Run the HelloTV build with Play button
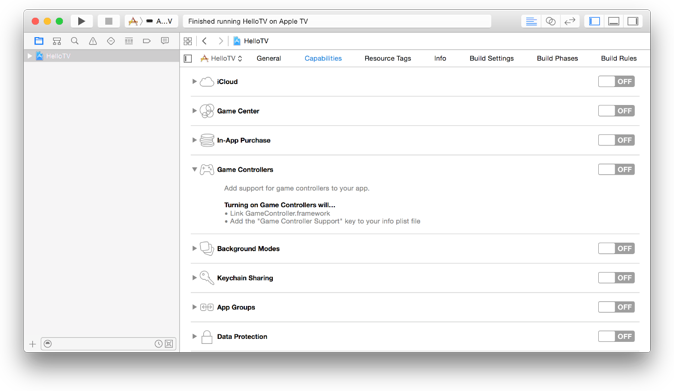Viewport: 674px width, 391px height. 81,21
